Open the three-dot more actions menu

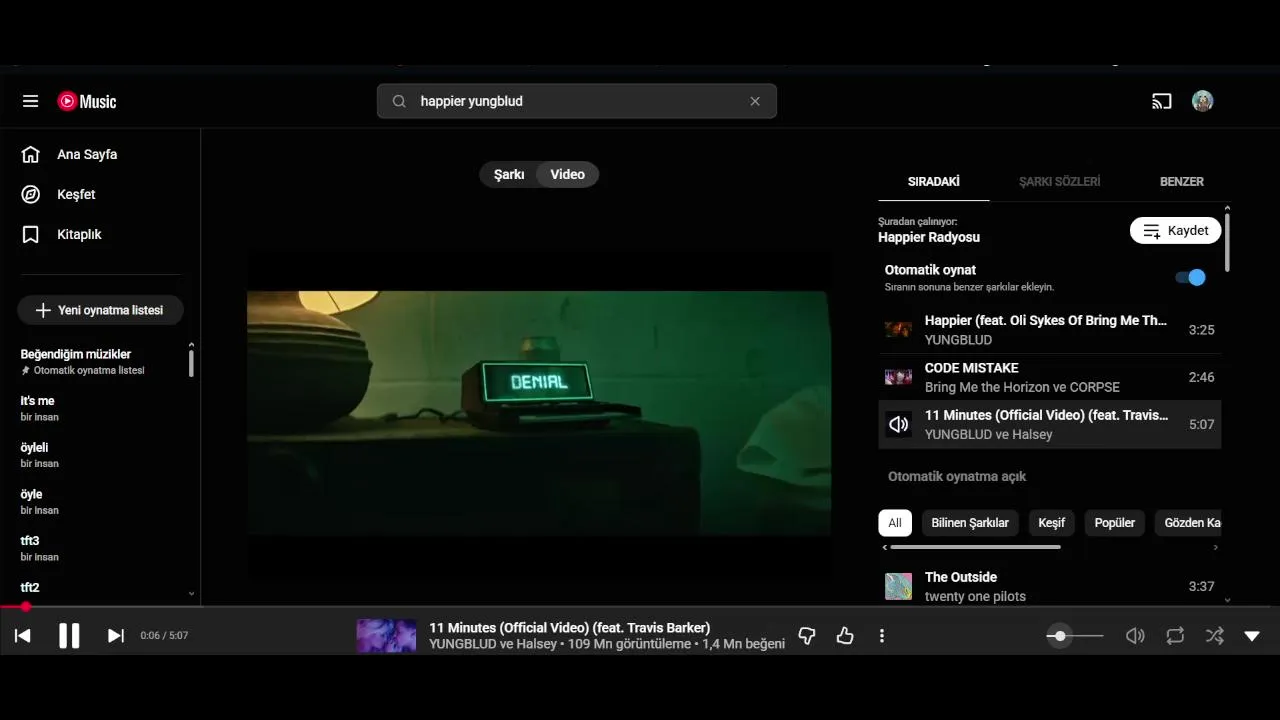pyautogui.click(x=881, y=636)
